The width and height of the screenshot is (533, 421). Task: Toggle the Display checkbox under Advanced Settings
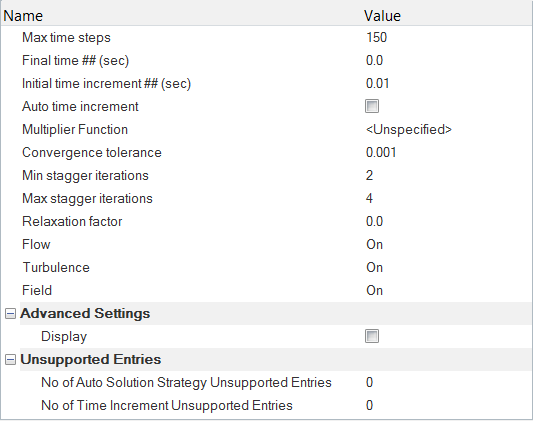[x=372, y=336]
